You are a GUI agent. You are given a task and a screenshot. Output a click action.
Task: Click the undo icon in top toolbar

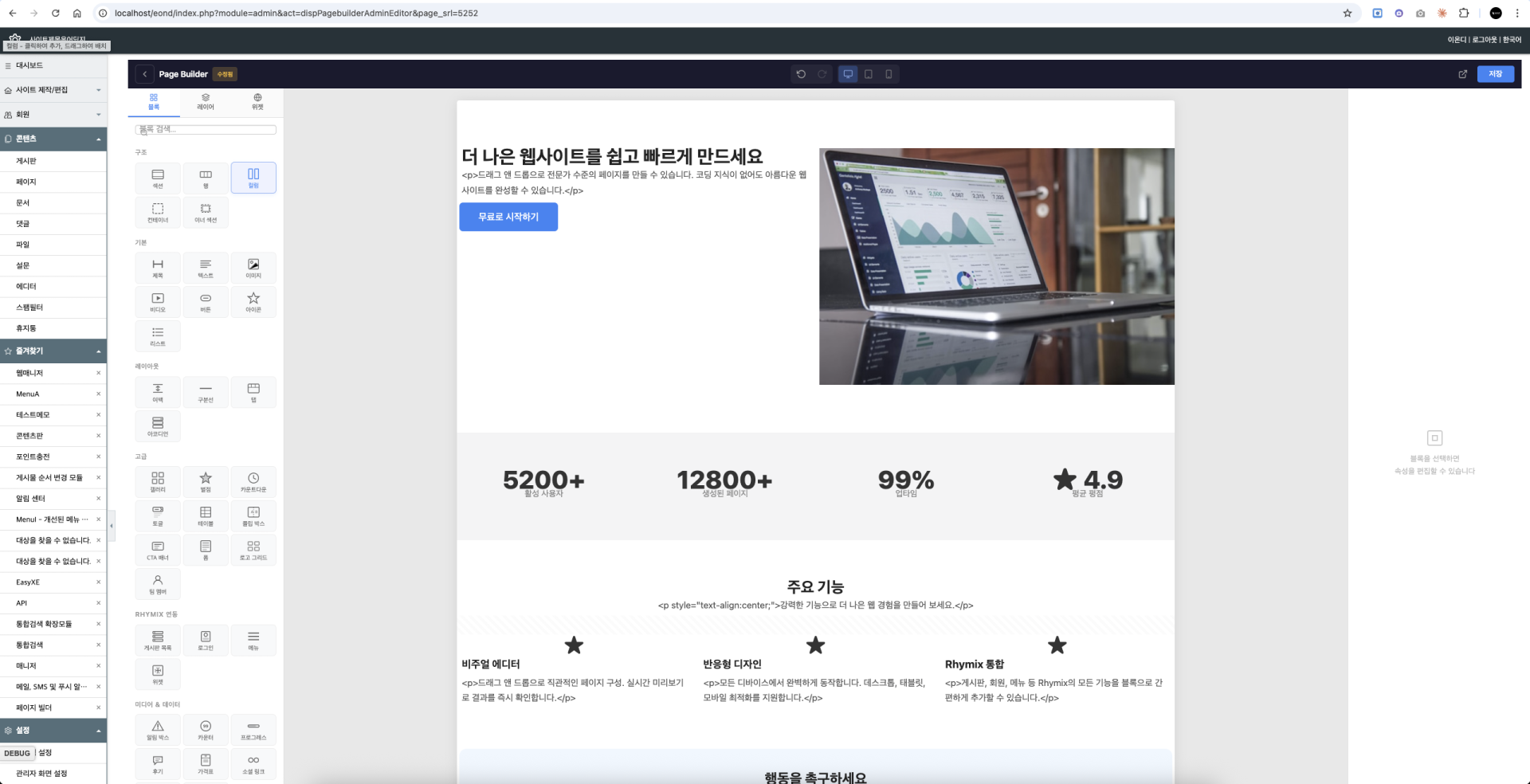[801, 74]
